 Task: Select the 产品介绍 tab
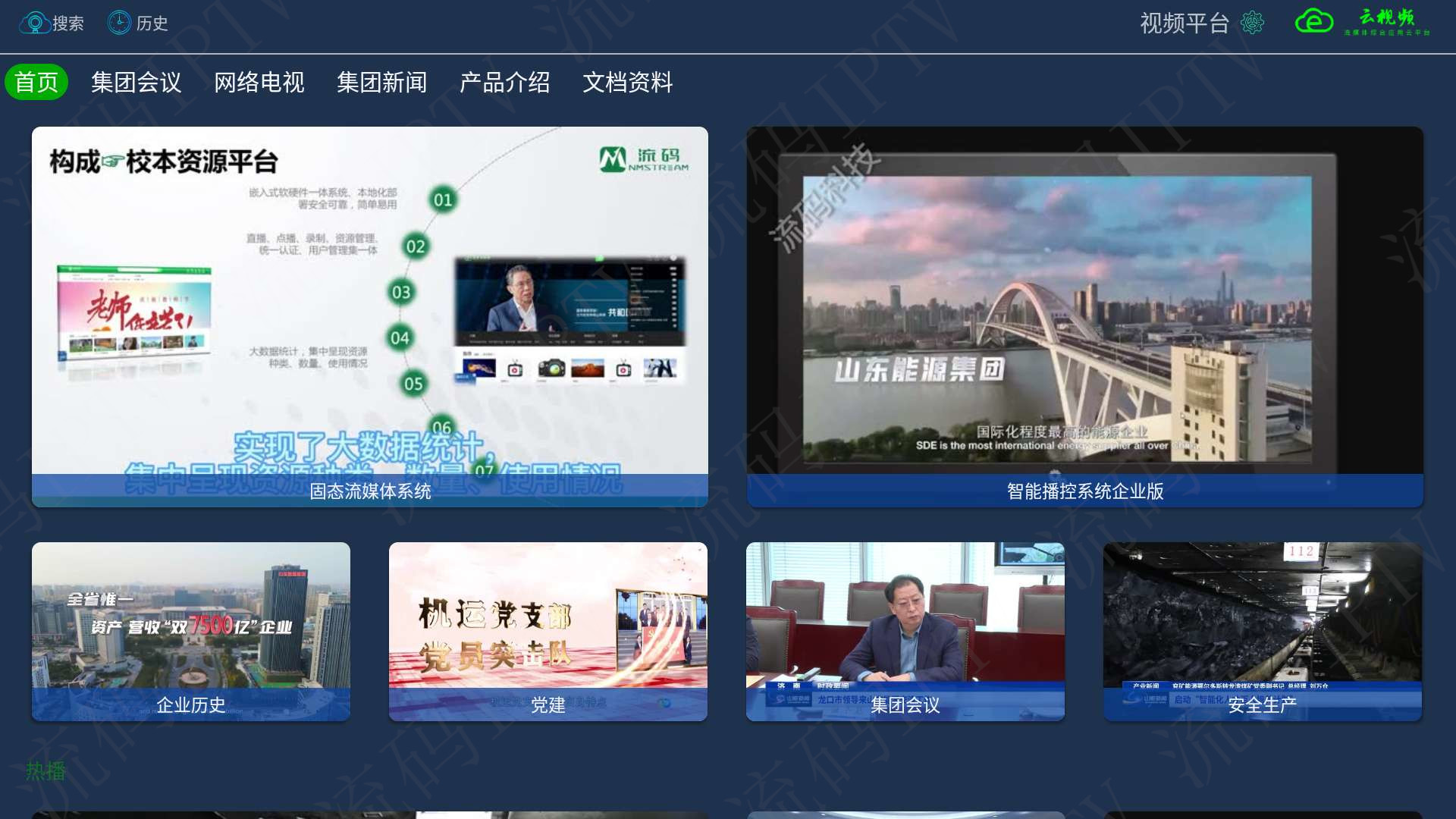[505, 82]
